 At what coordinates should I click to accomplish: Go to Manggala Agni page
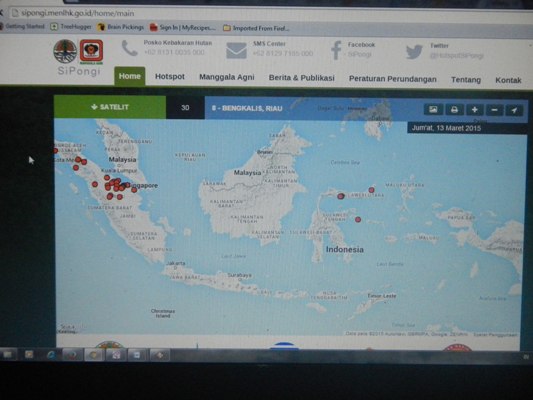(x=227, y=77)
